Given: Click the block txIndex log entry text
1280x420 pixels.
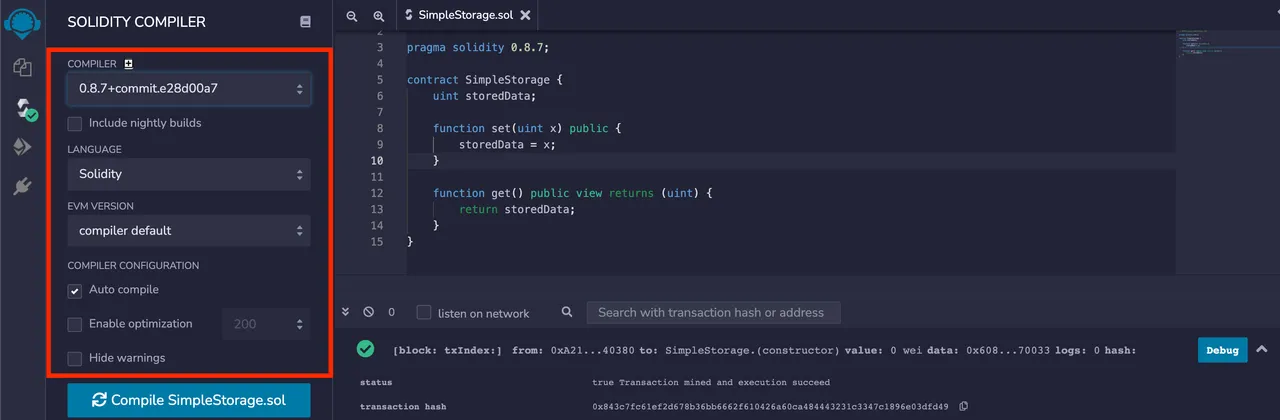Looking at the screenshot, I should click(765, 350).
